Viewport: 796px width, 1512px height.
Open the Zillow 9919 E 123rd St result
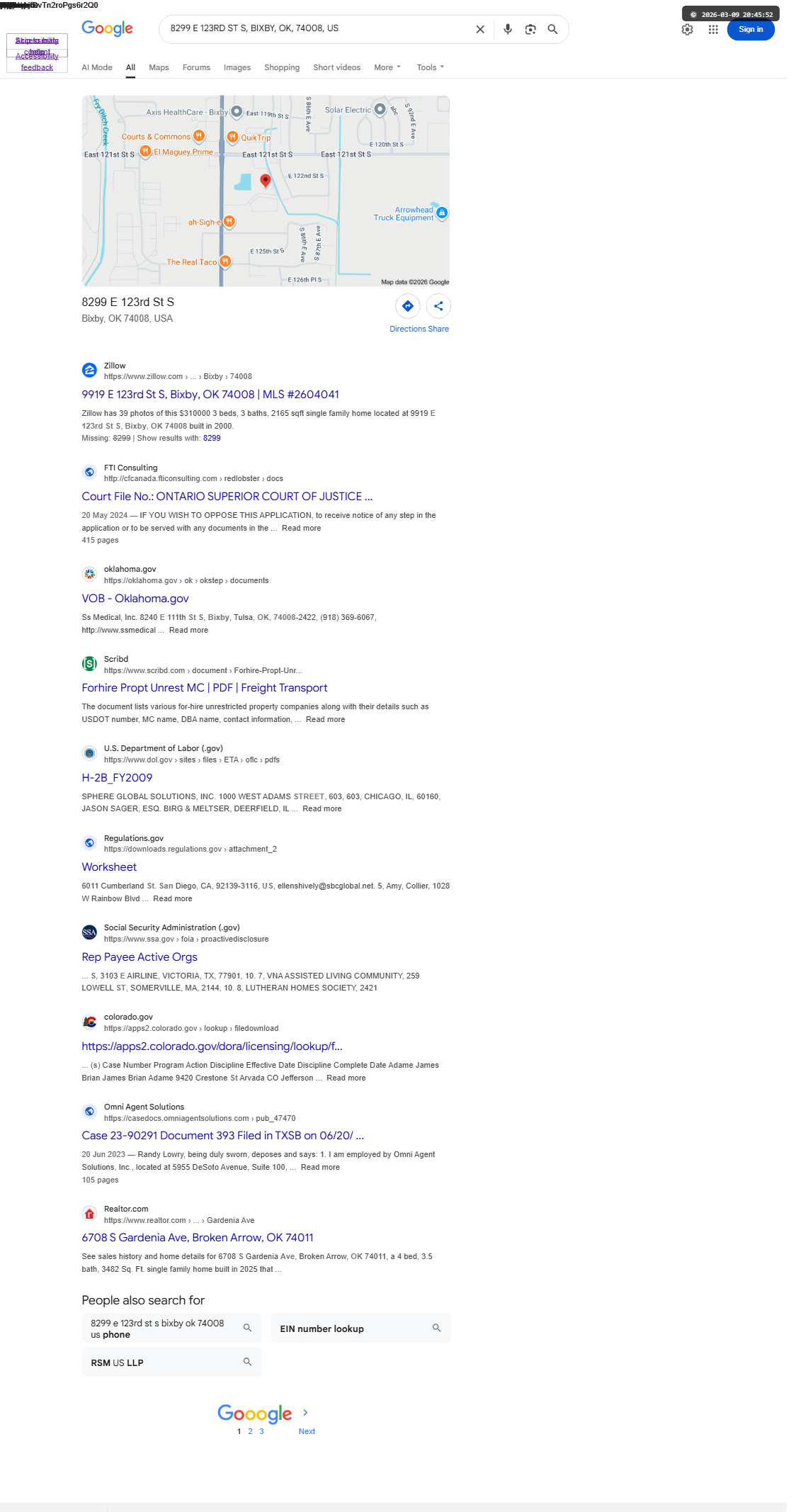pos(210,395)
